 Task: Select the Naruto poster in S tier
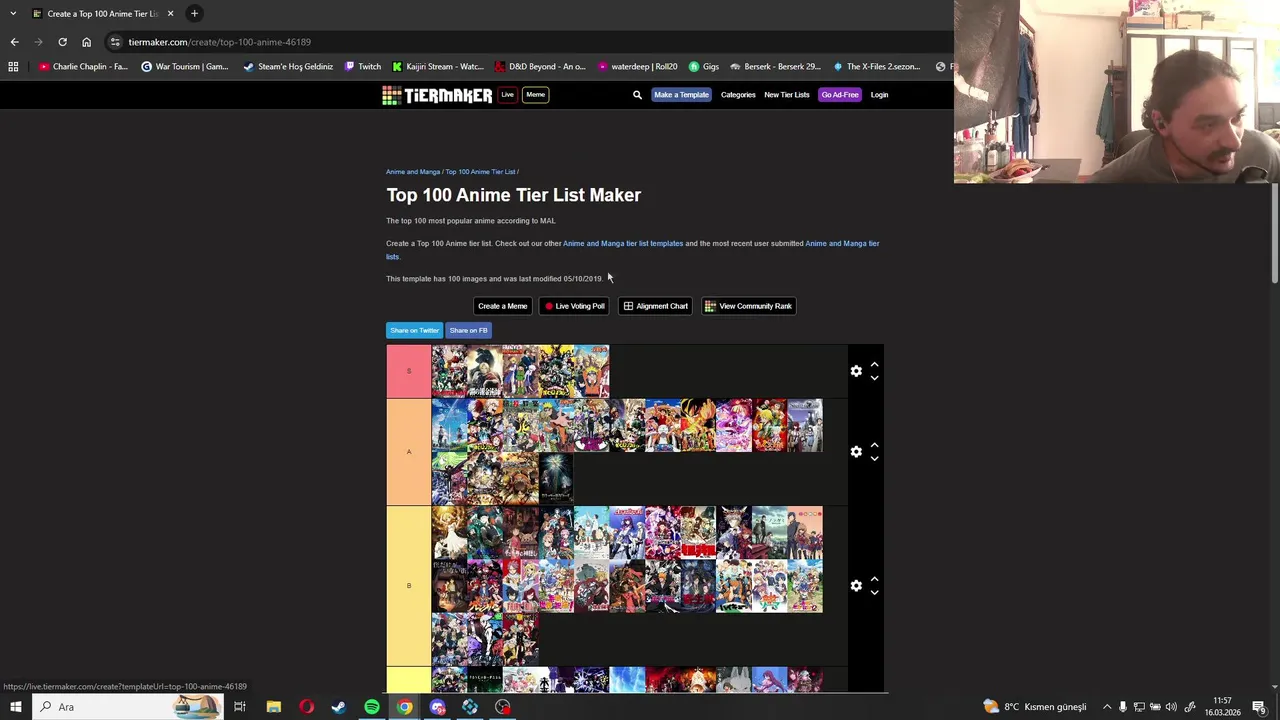(x=591, y=371)
